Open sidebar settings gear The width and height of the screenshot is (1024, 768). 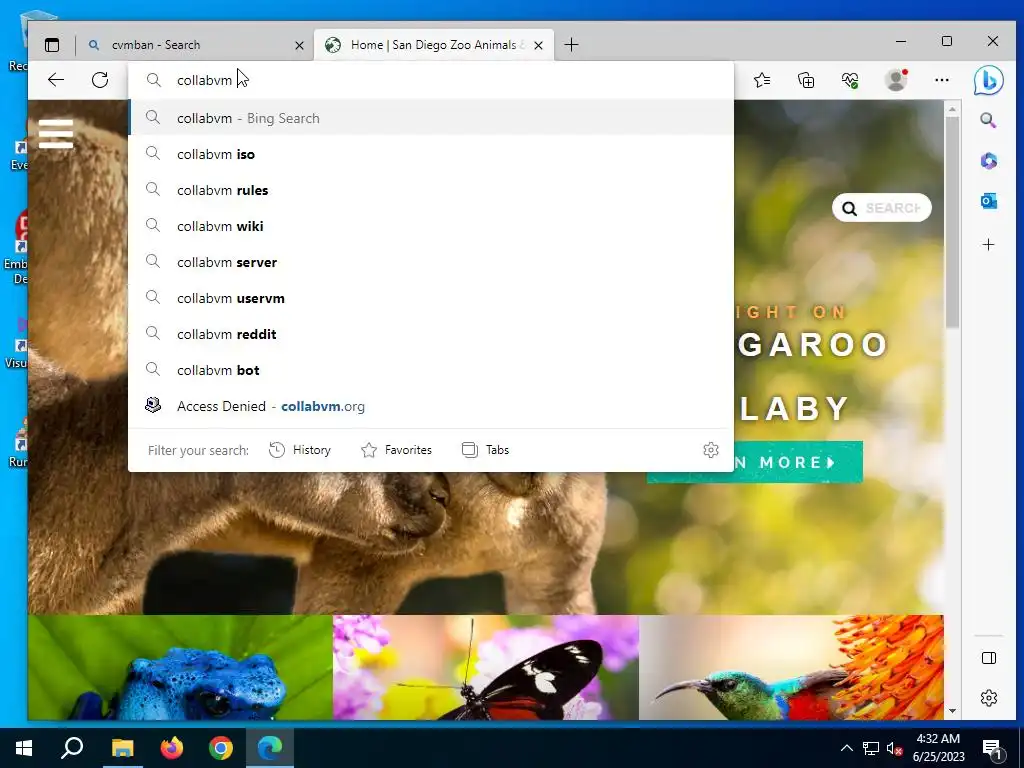(989, 697)
